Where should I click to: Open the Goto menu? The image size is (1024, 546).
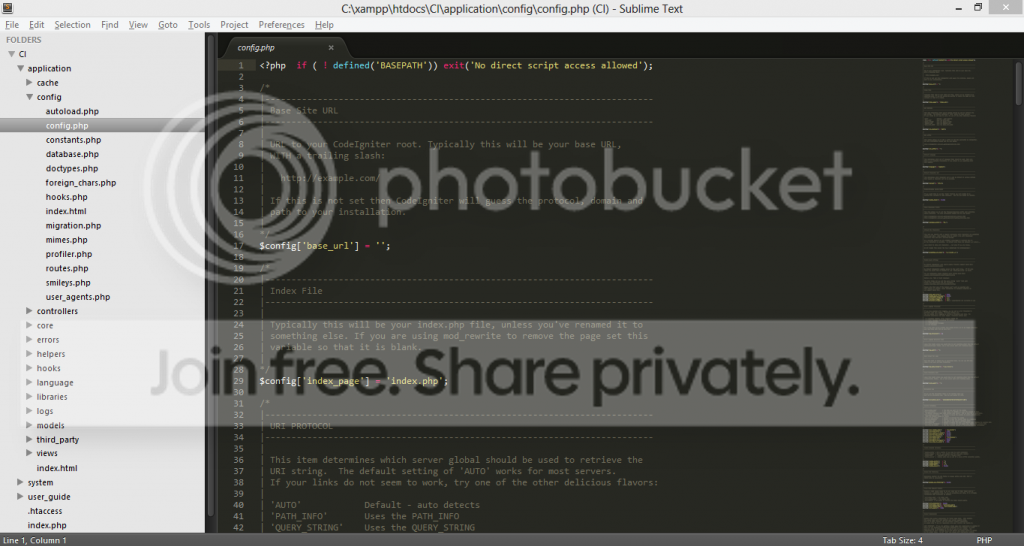(168, 25)
